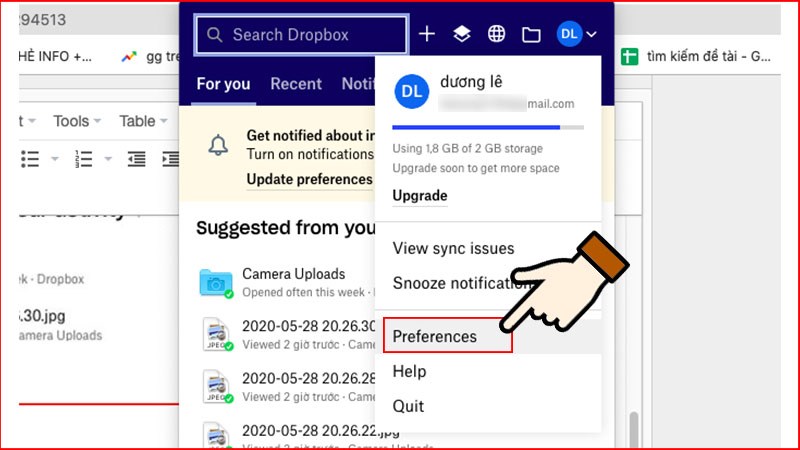Click the account name dương lê
Screen dimensions: 800x450
pos(471,82)
